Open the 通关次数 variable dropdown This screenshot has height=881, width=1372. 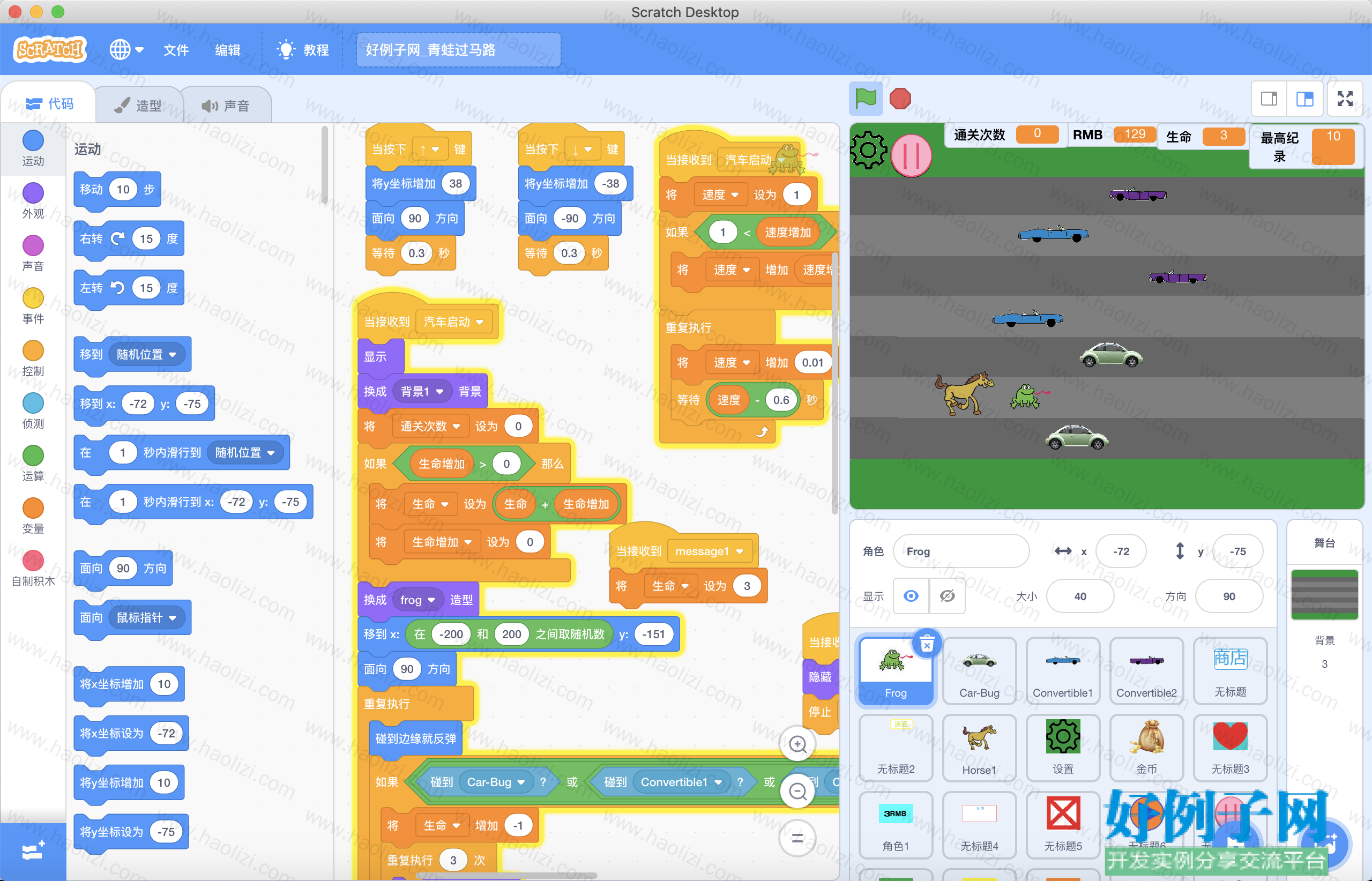click(x=430, y=426)
